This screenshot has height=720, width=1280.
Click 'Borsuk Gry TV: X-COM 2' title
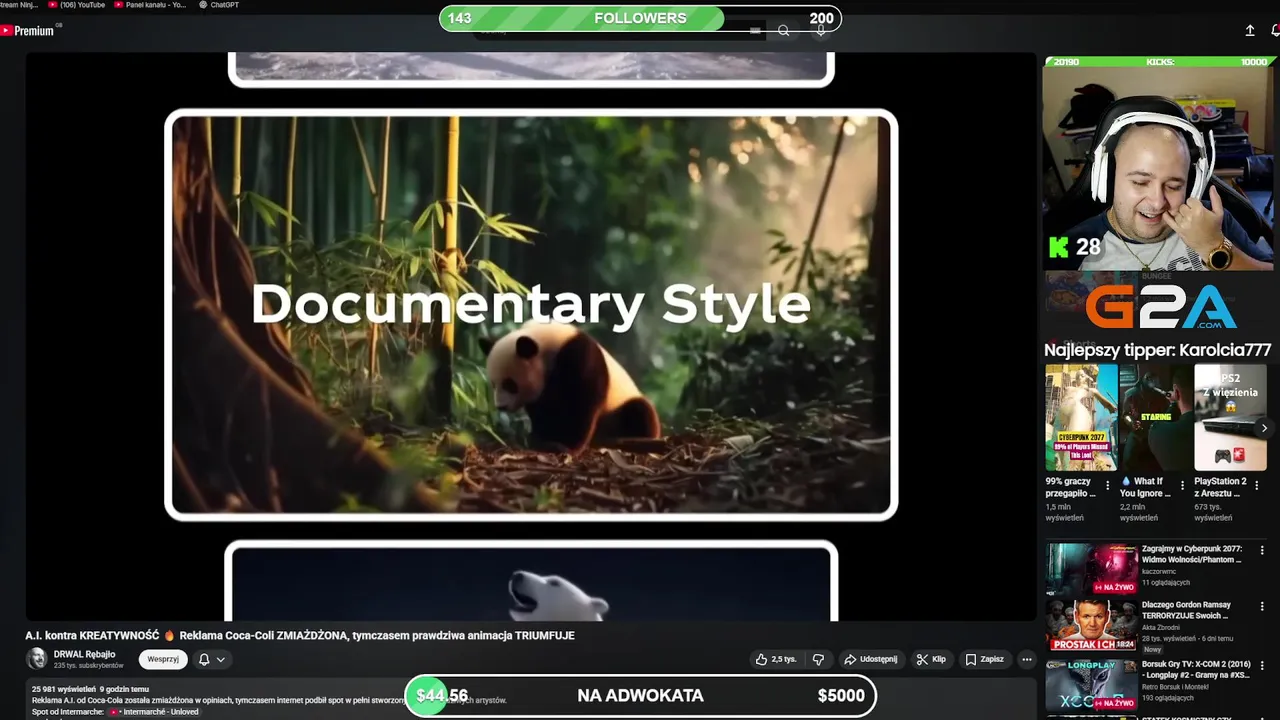pos(1196,669)
